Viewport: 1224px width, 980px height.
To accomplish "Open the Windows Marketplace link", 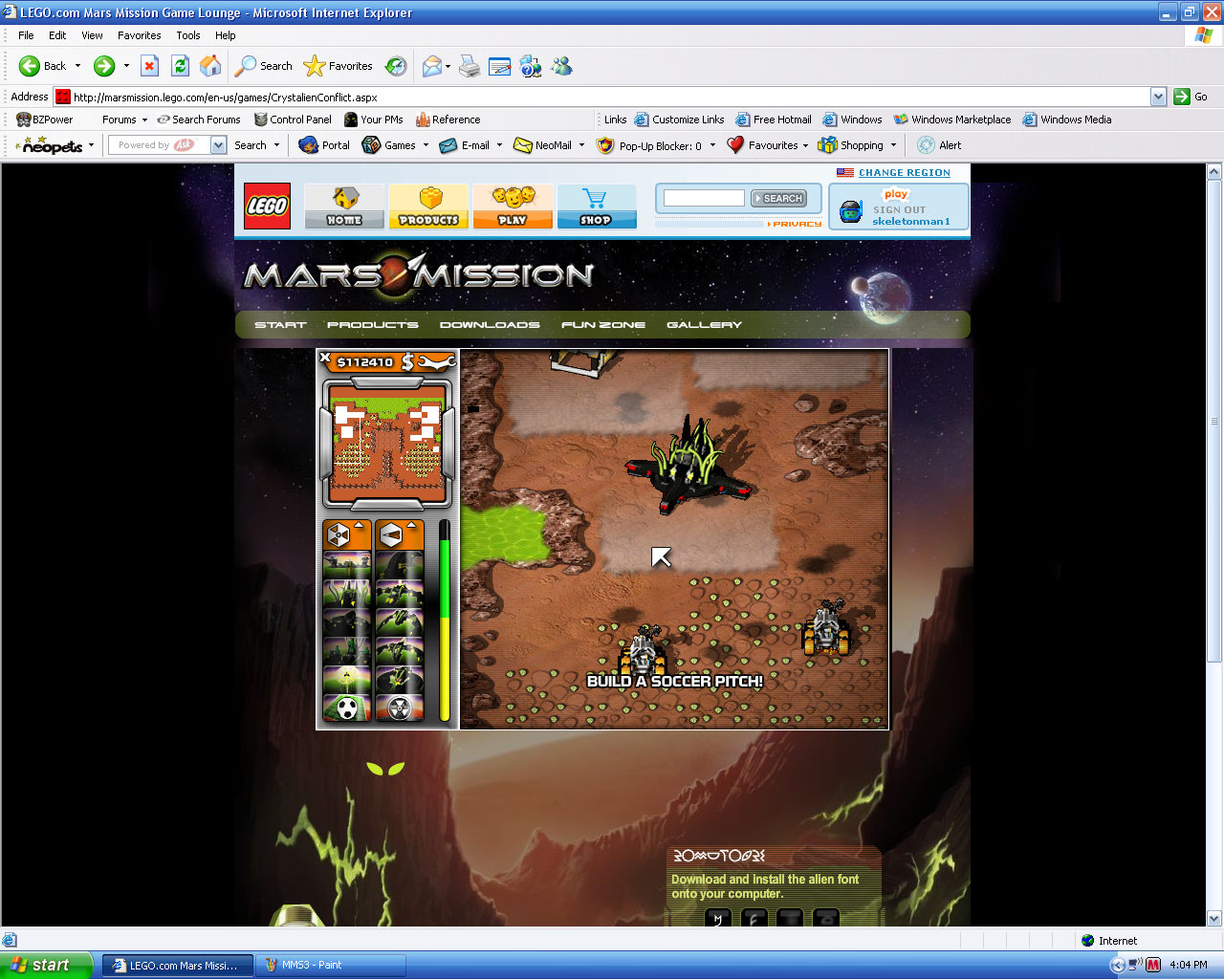I will click(x=952, y=120).
